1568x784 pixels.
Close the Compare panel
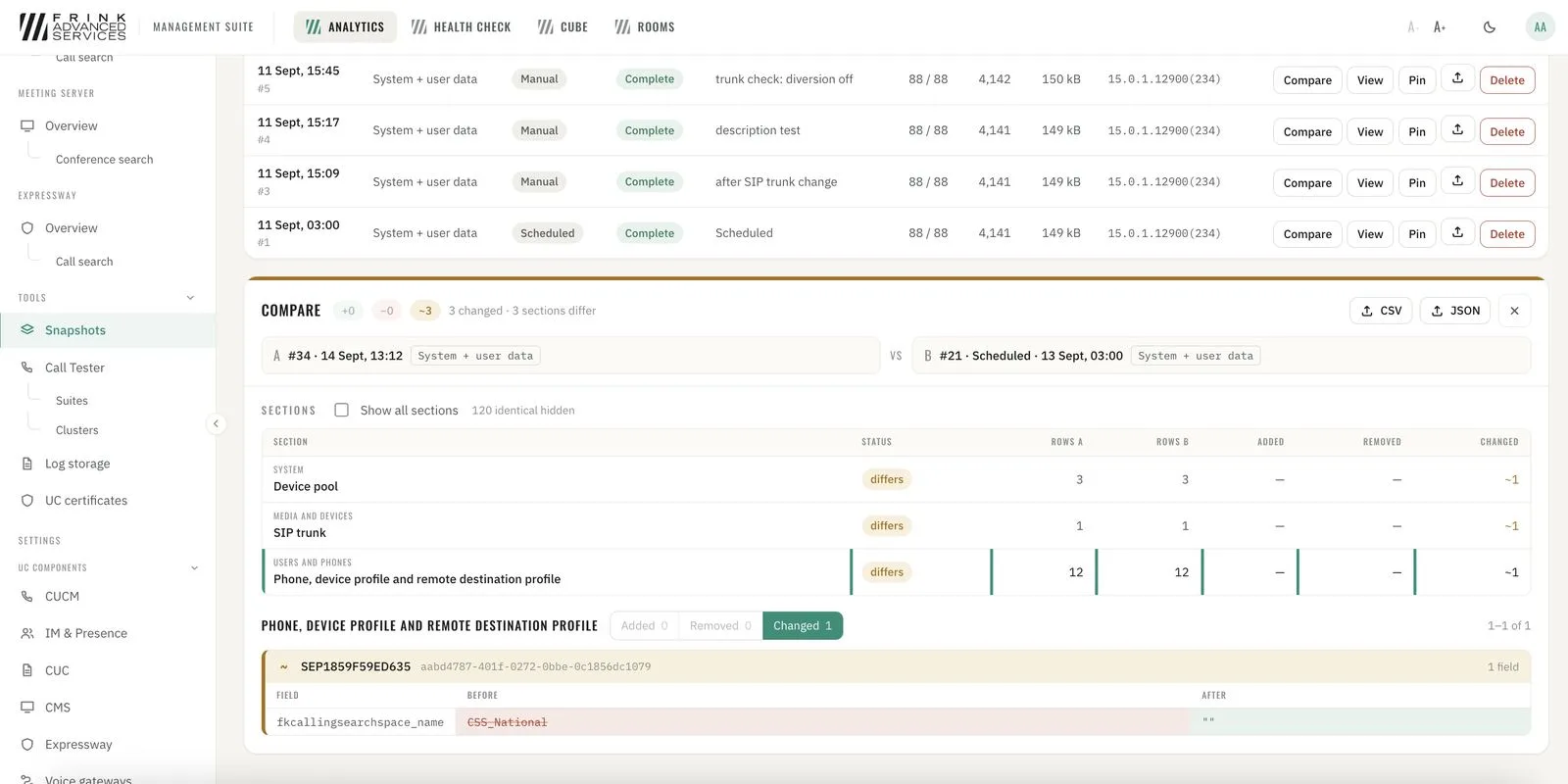[x=1514, y=311]
